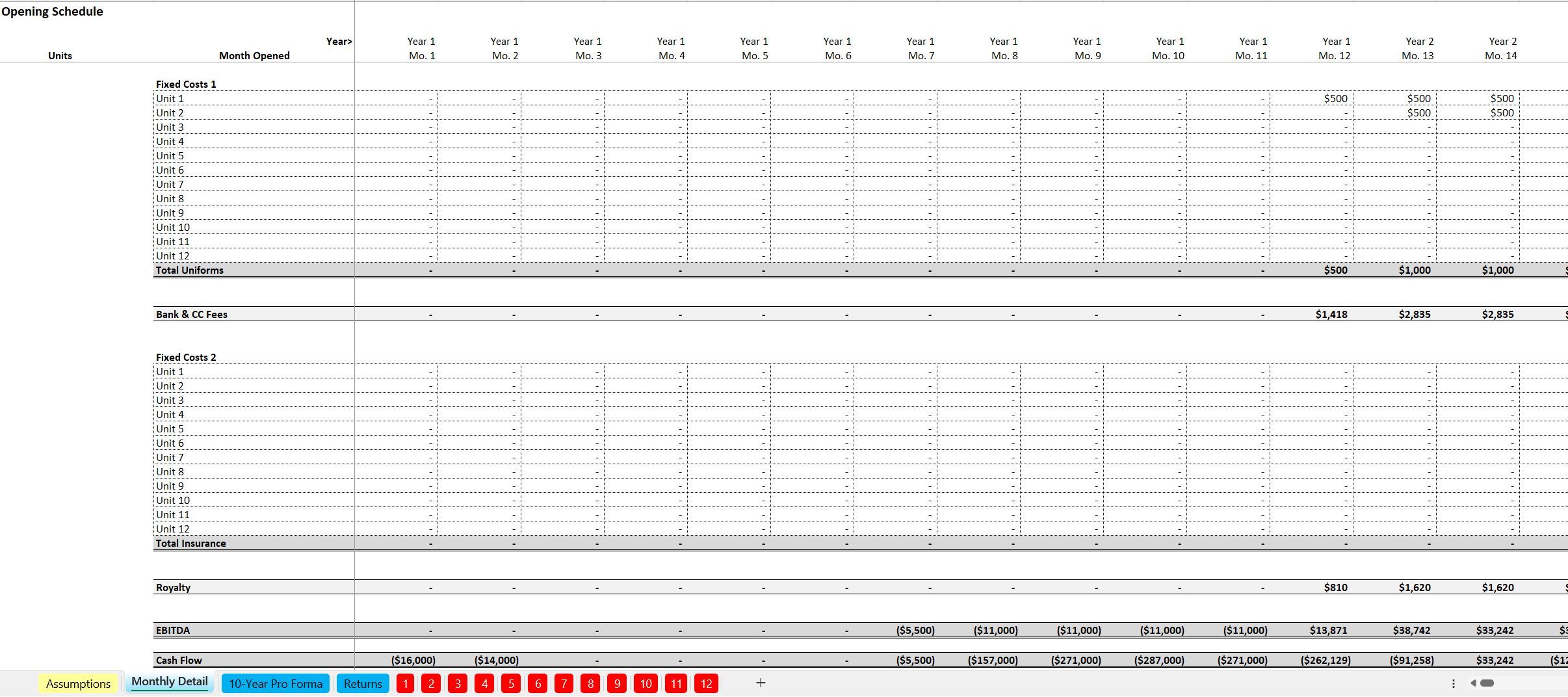Select the Cash Flow row label
The width and height of the screenshot is (1568, 697).
[179, 660]
